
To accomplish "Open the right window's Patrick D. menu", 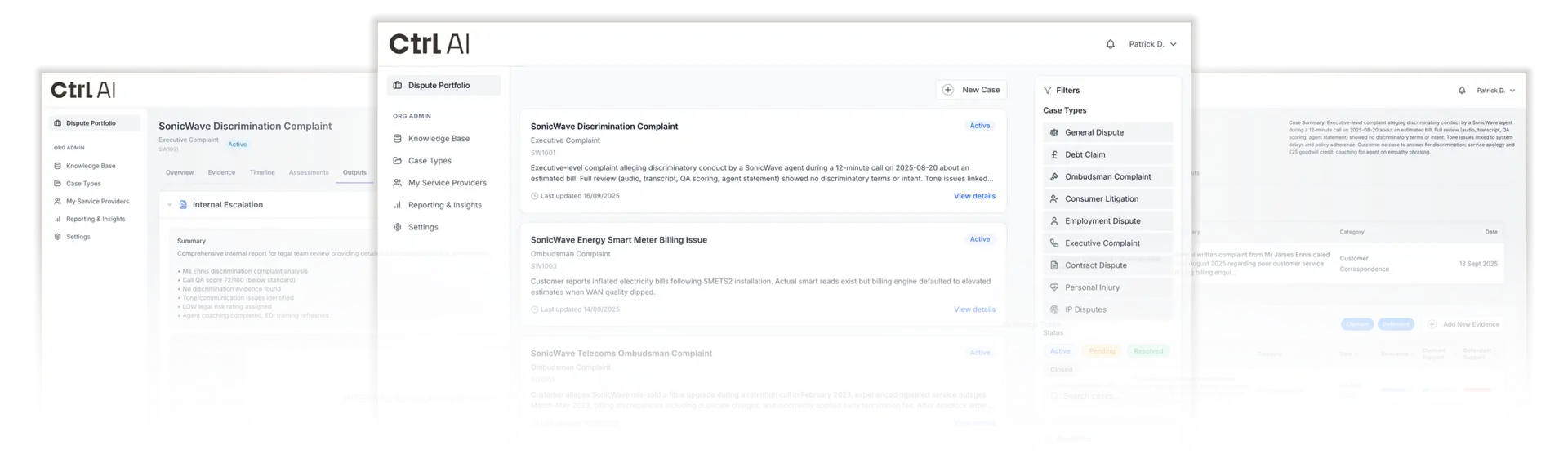I will coord(1495,91).
